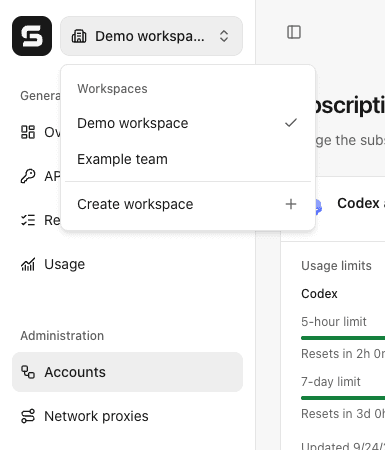Click the 5-hour limit text

(x=334, y=322)
